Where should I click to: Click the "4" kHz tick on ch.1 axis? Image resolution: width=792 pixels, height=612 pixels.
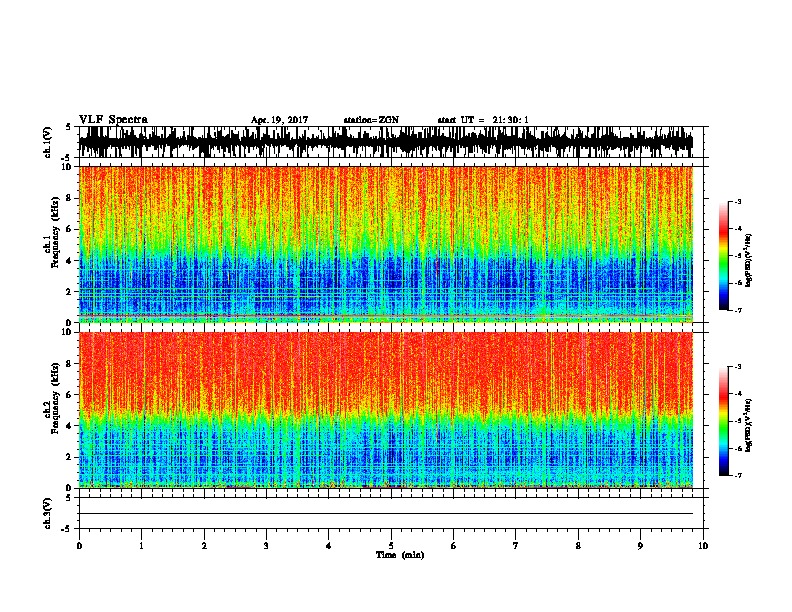70,261
